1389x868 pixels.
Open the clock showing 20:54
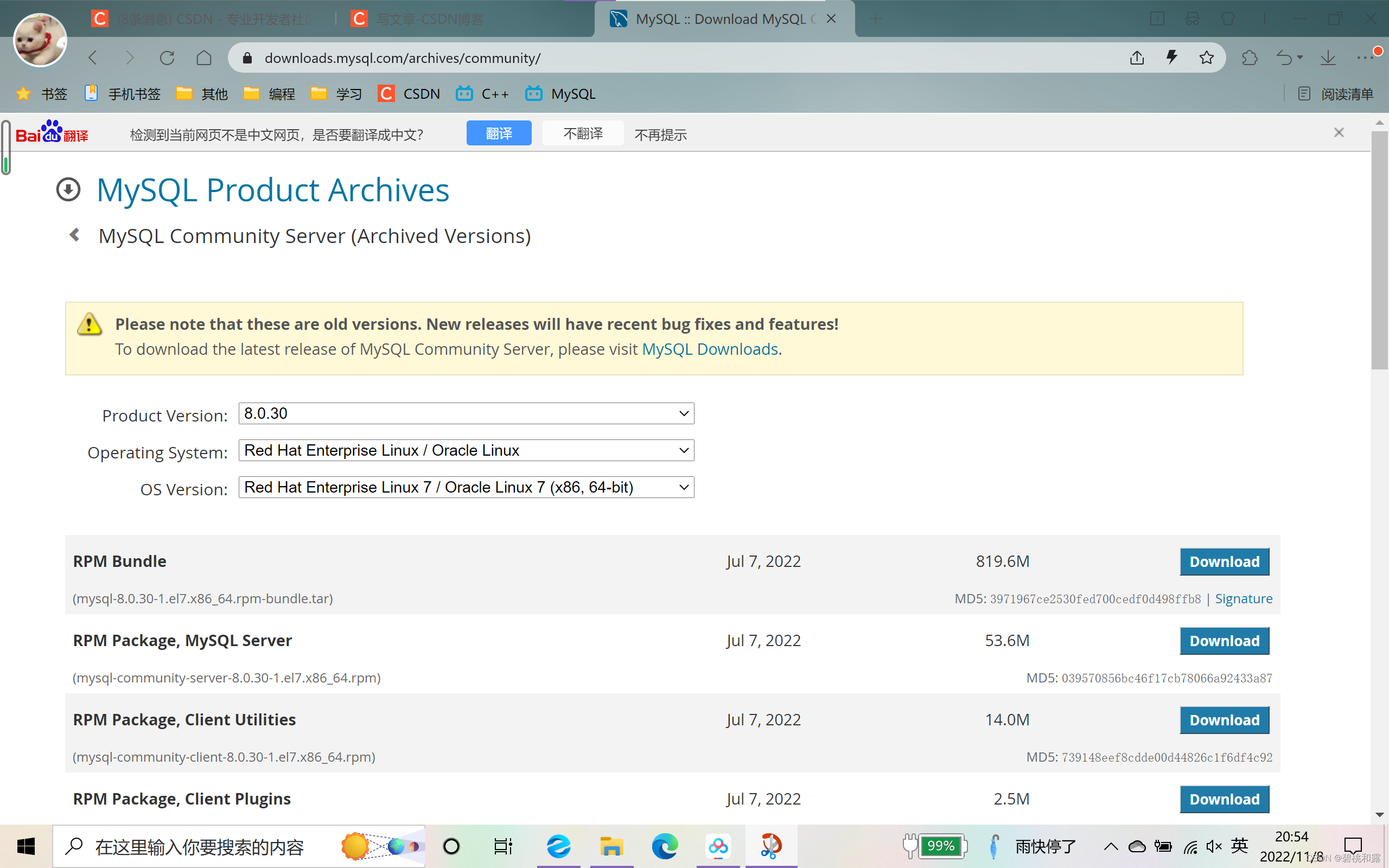click(x=1291, y=846)
